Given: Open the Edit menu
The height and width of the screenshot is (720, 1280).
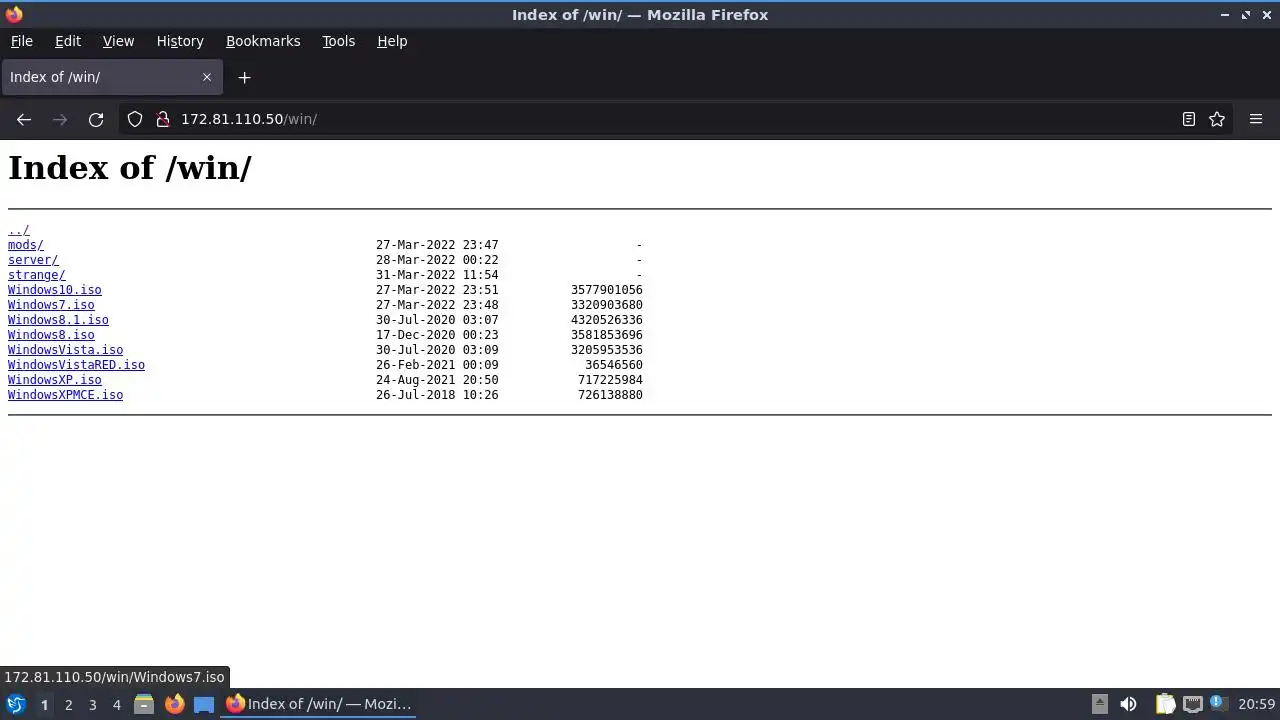Looking at the screenshot, I should (x=68, y=41).
